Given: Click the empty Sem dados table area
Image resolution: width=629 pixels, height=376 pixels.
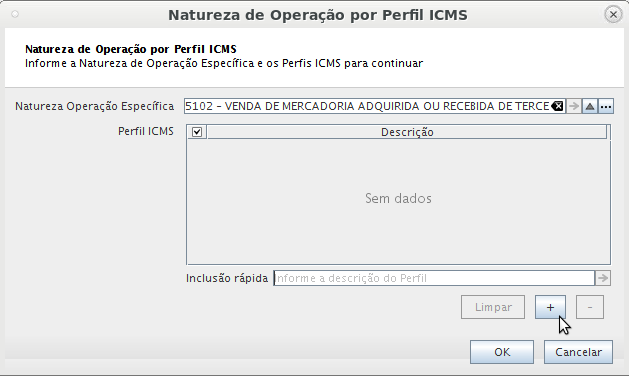Looking at the screenshot, I should 398,201.
